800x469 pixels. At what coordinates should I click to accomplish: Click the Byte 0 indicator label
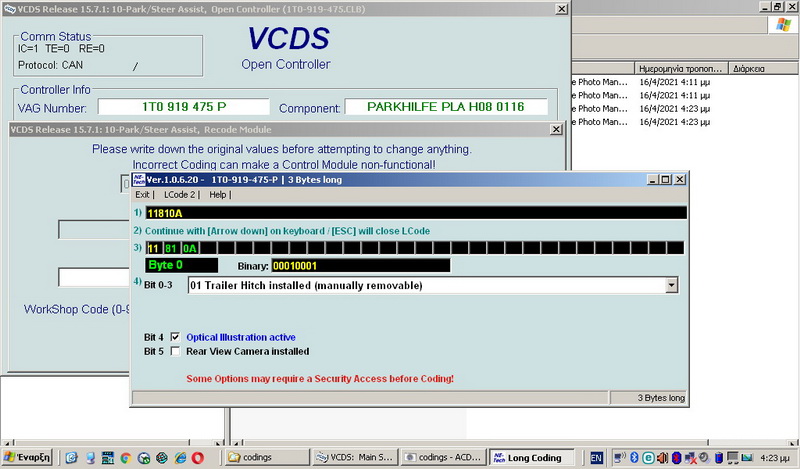click(182, 265)
